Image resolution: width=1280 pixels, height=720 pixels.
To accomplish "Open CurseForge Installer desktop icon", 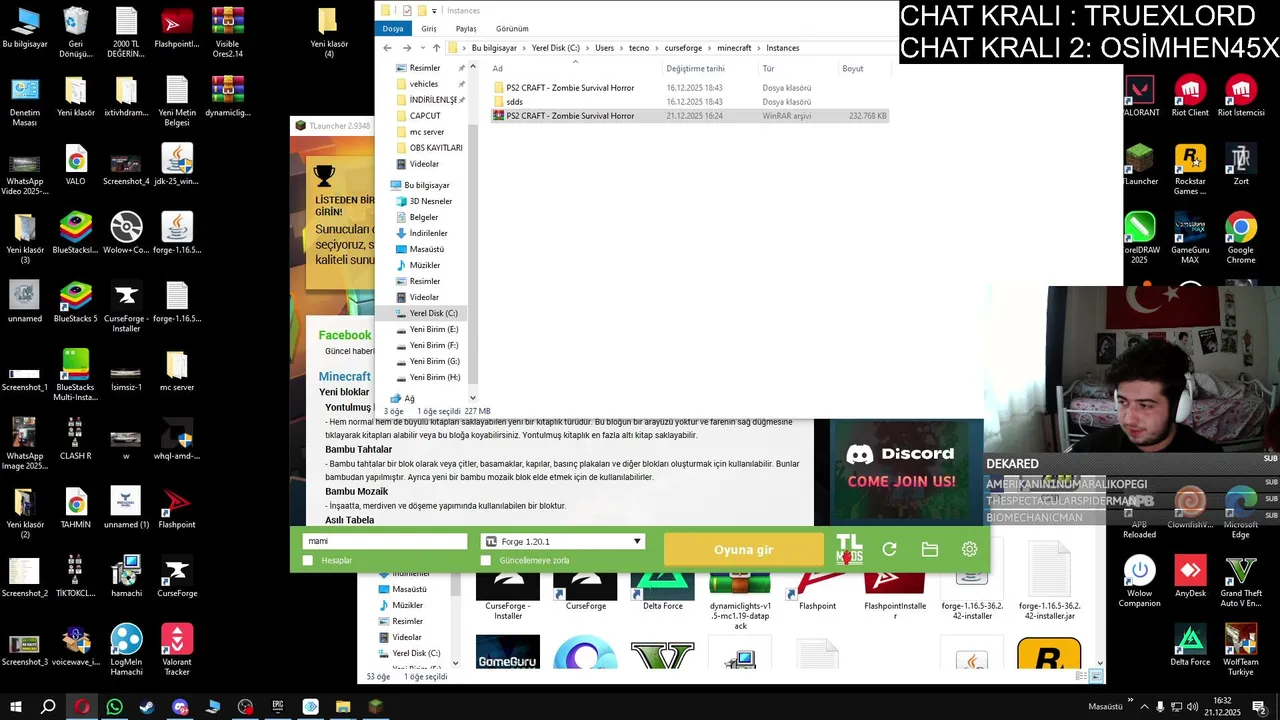I will (126, 308).
